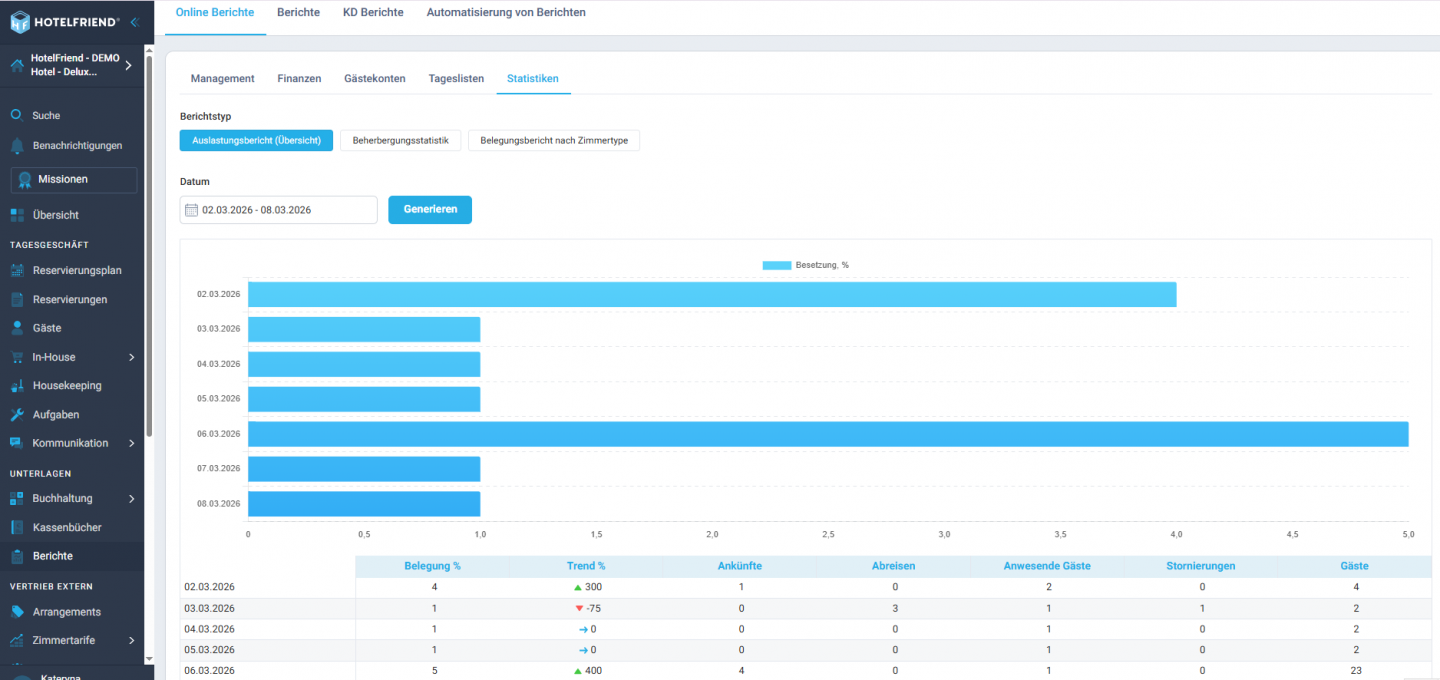Select Belegungsbericht nach Zimmertype report type
This screenshot has height=680, width=1440.
click(553, 141)
